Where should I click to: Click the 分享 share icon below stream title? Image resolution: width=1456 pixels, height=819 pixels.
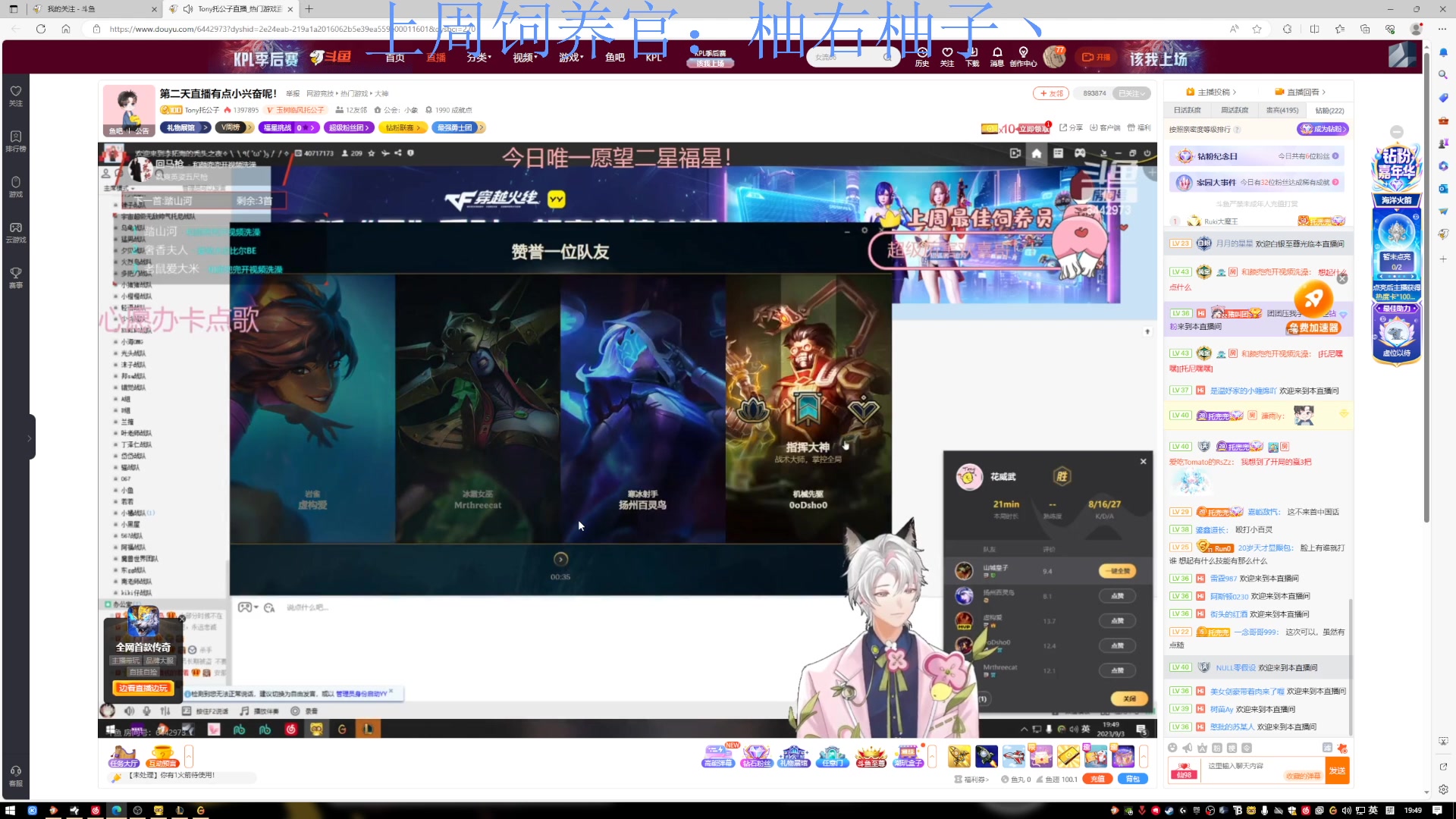click(x=1072, y=127)
